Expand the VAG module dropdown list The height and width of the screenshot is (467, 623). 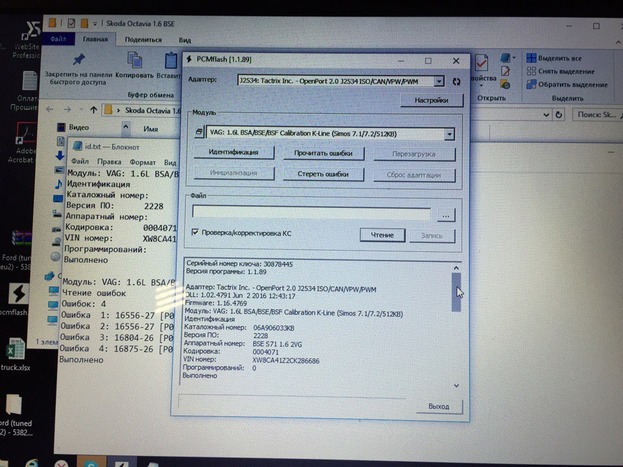[449, 133]
